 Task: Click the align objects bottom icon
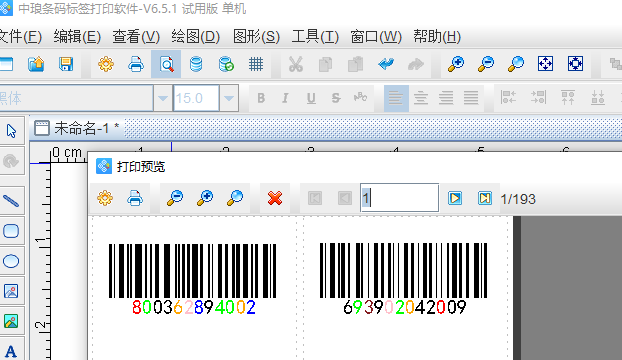pos(598,98)
